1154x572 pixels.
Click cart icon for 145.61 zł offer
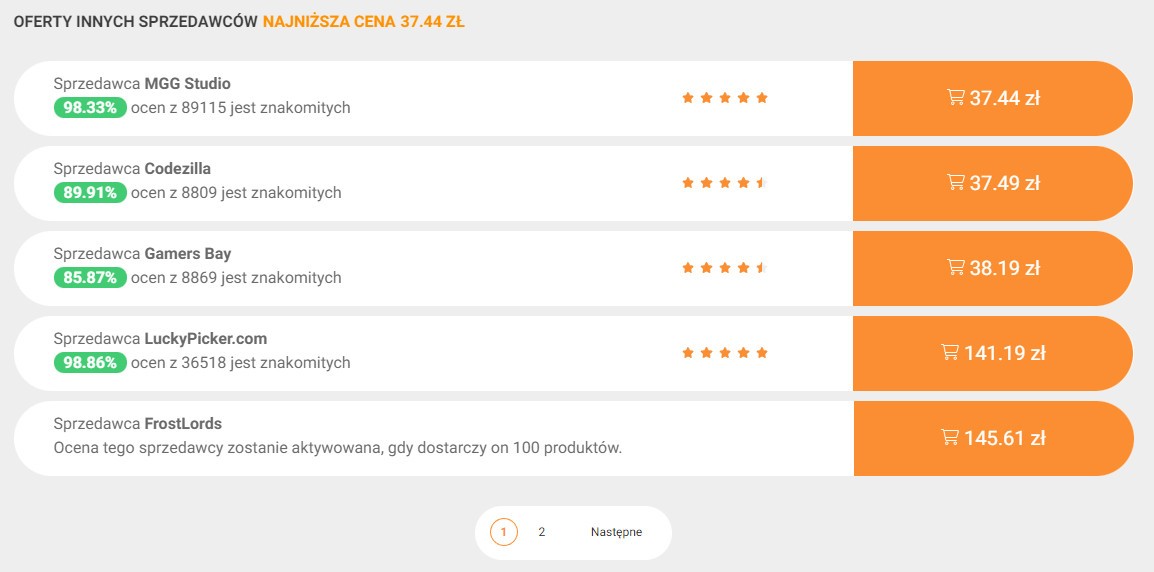tap(950, 438)
